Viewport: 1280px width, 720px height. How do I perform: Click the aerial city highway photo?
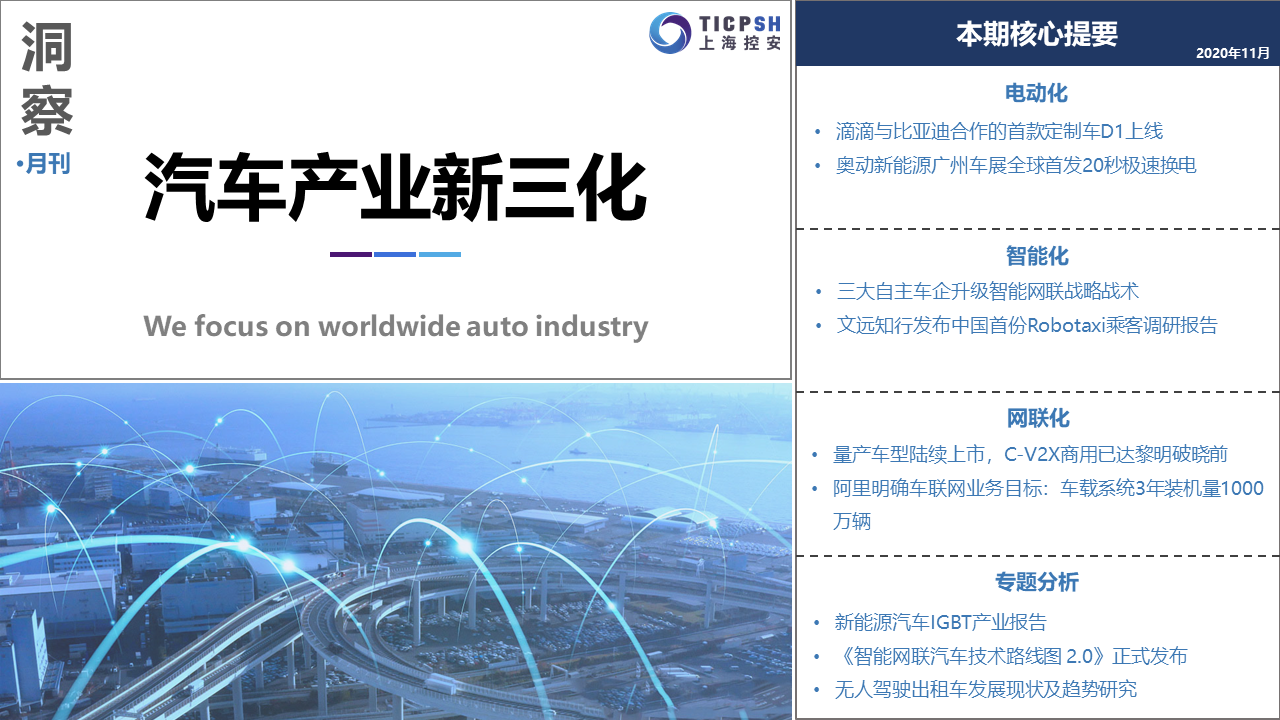pyautogui.click(x=396, y=550)
